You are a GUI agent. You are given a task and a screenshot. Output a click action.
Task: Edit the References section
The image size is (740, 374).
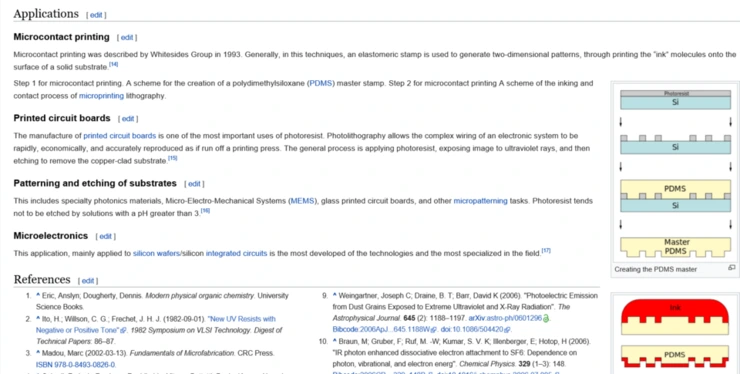click(x=88, y=280)
